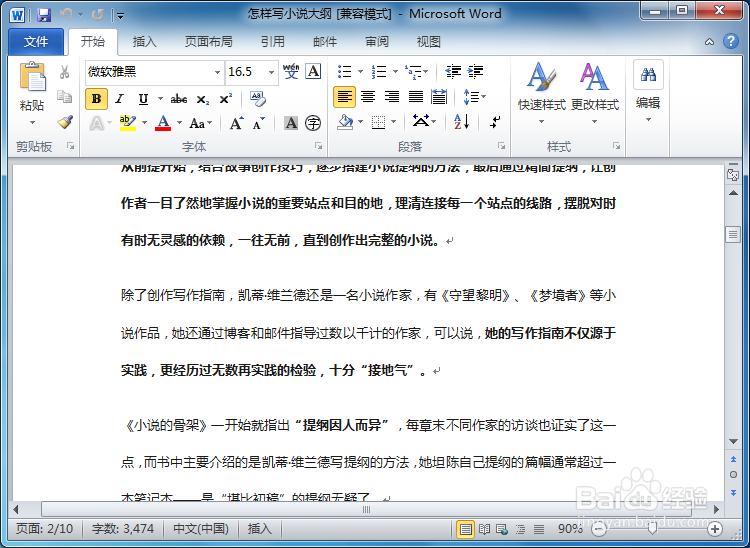Click the Sort A-Z icon
Image resolution: width=750 pixels, height=548 pixels.
click(462, 122)
